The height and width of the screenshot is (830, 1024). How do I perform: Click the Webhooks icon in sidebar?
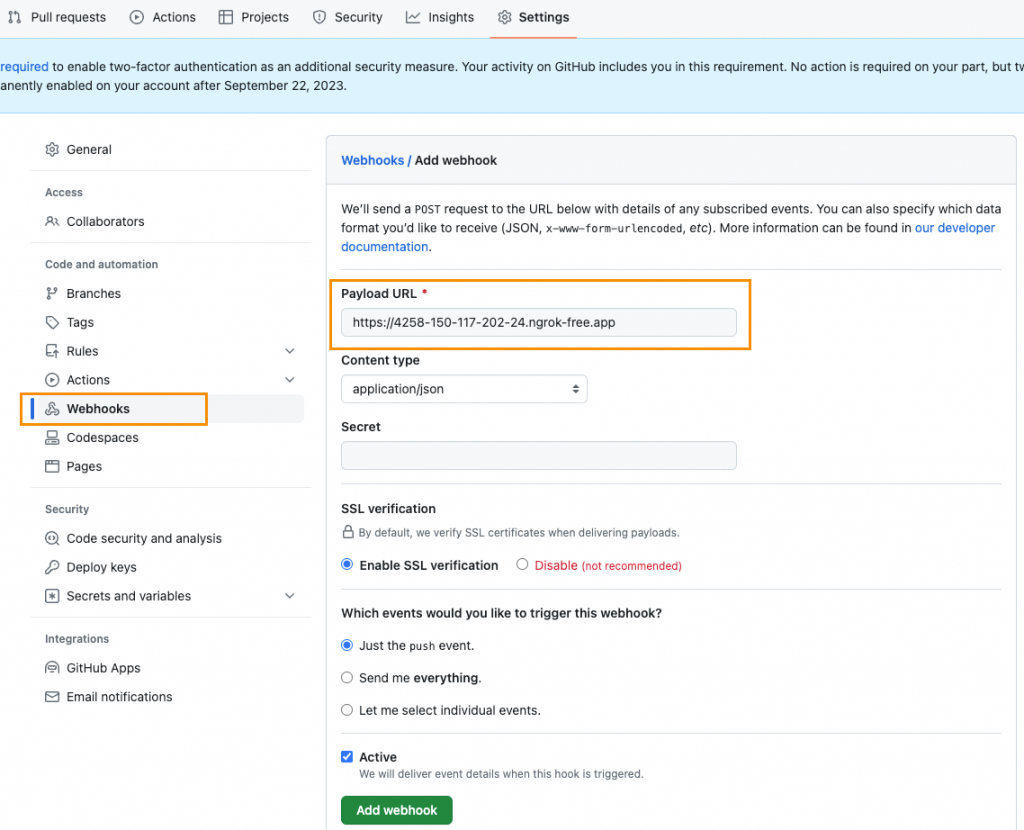[x=52, y=409]
